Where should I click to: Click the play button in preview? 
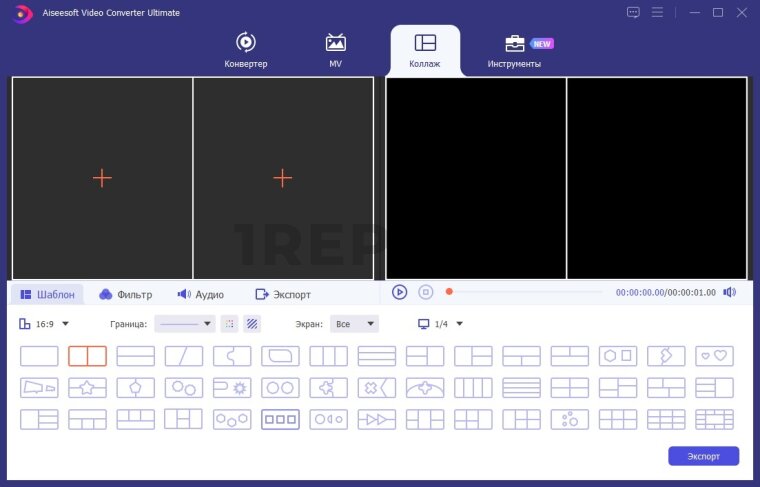click(x=399, y=292)
